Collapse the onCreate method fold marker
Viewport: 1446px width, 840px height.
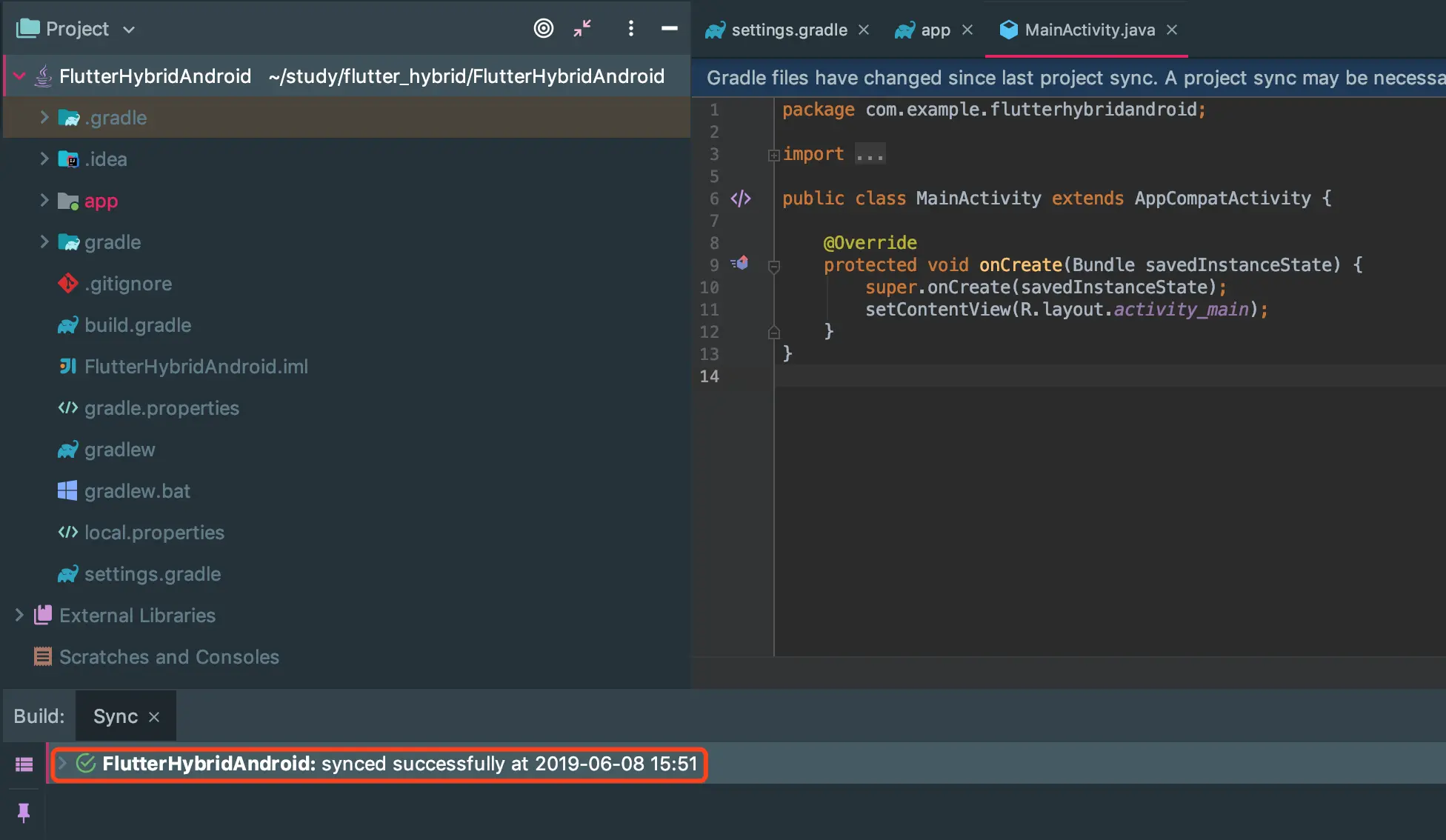coord(774,267)
